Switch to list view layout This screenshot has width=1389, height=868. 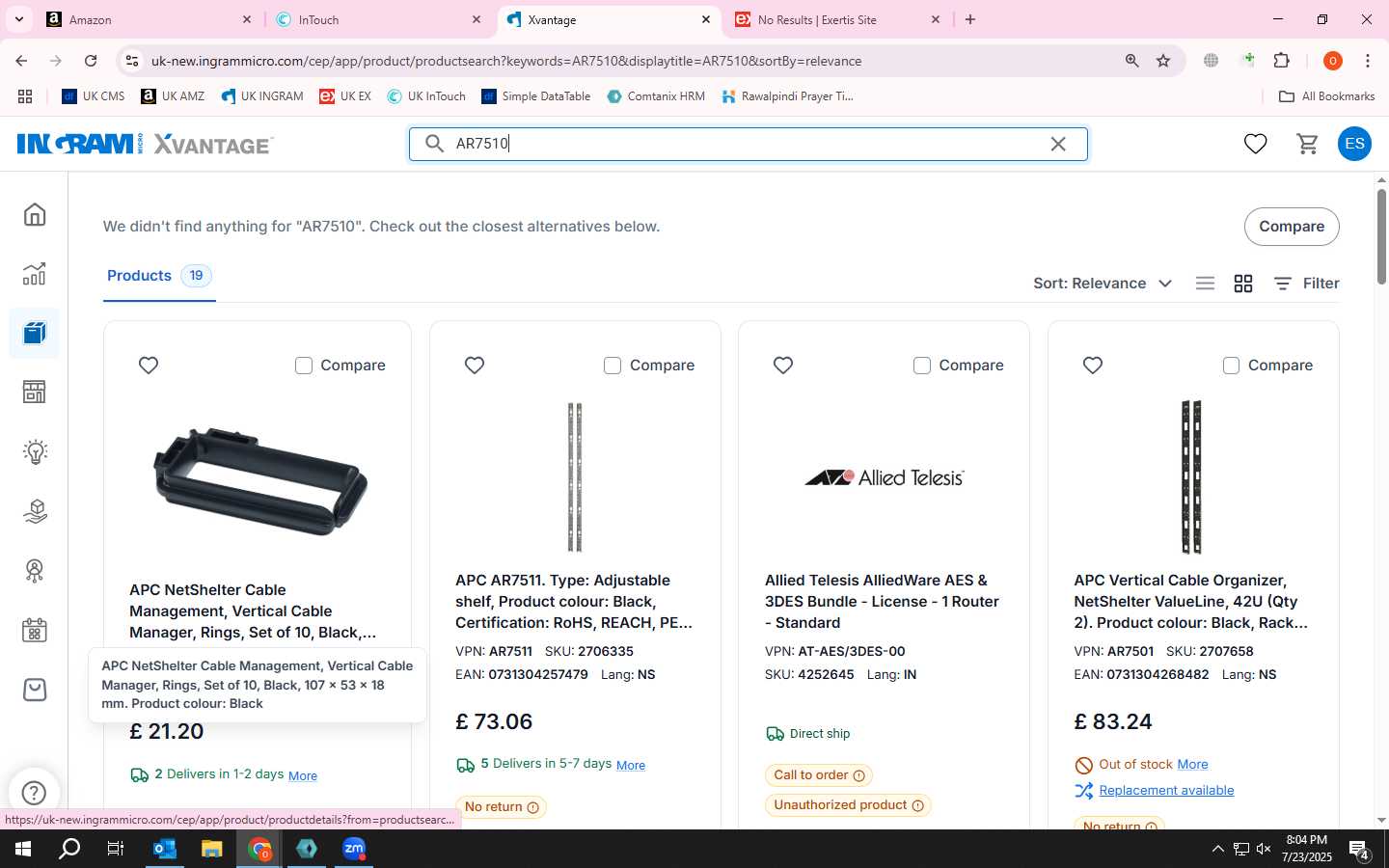pos(1205,284)
